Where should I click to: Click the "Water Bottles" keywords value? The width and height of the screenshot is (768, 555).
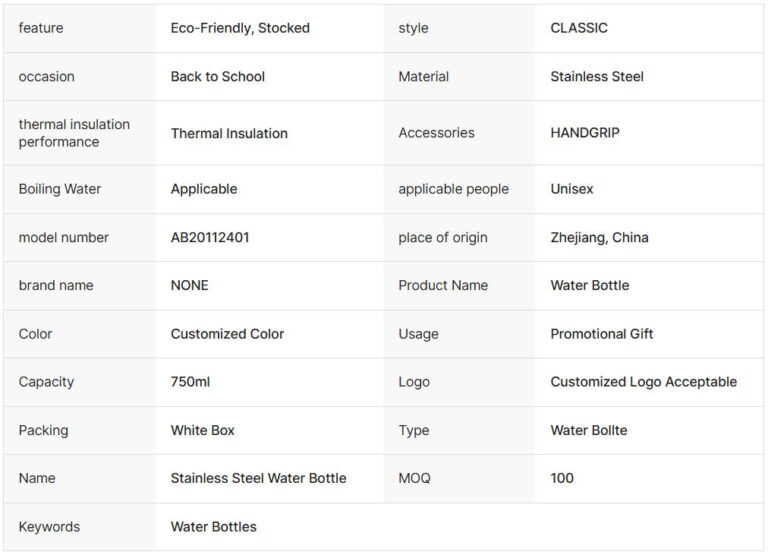click(214, 527)
